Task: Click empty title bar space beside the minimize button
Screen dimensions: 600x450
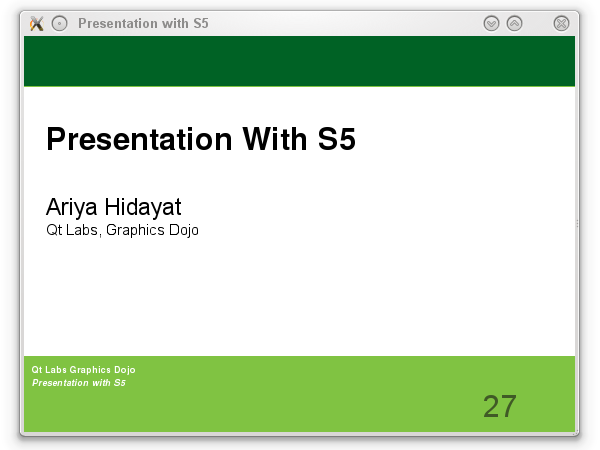Action: 400,23
